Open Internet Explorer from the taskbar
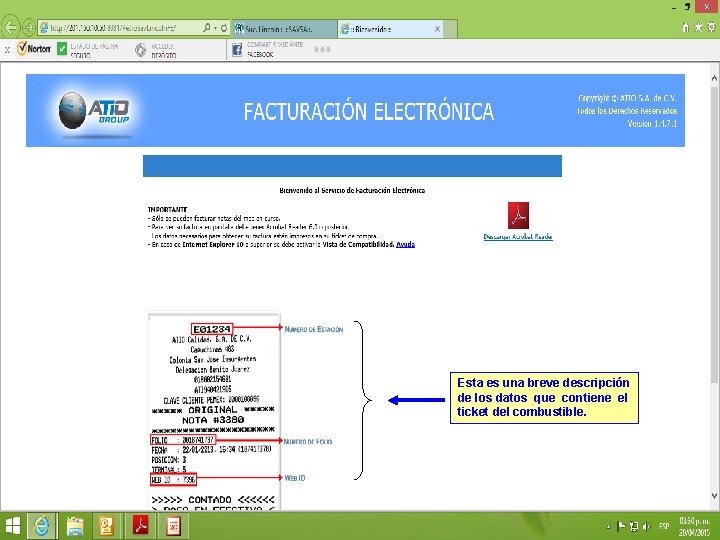This screenshot has width=720, height=540. pyautogui.click(x=42, y=526)
